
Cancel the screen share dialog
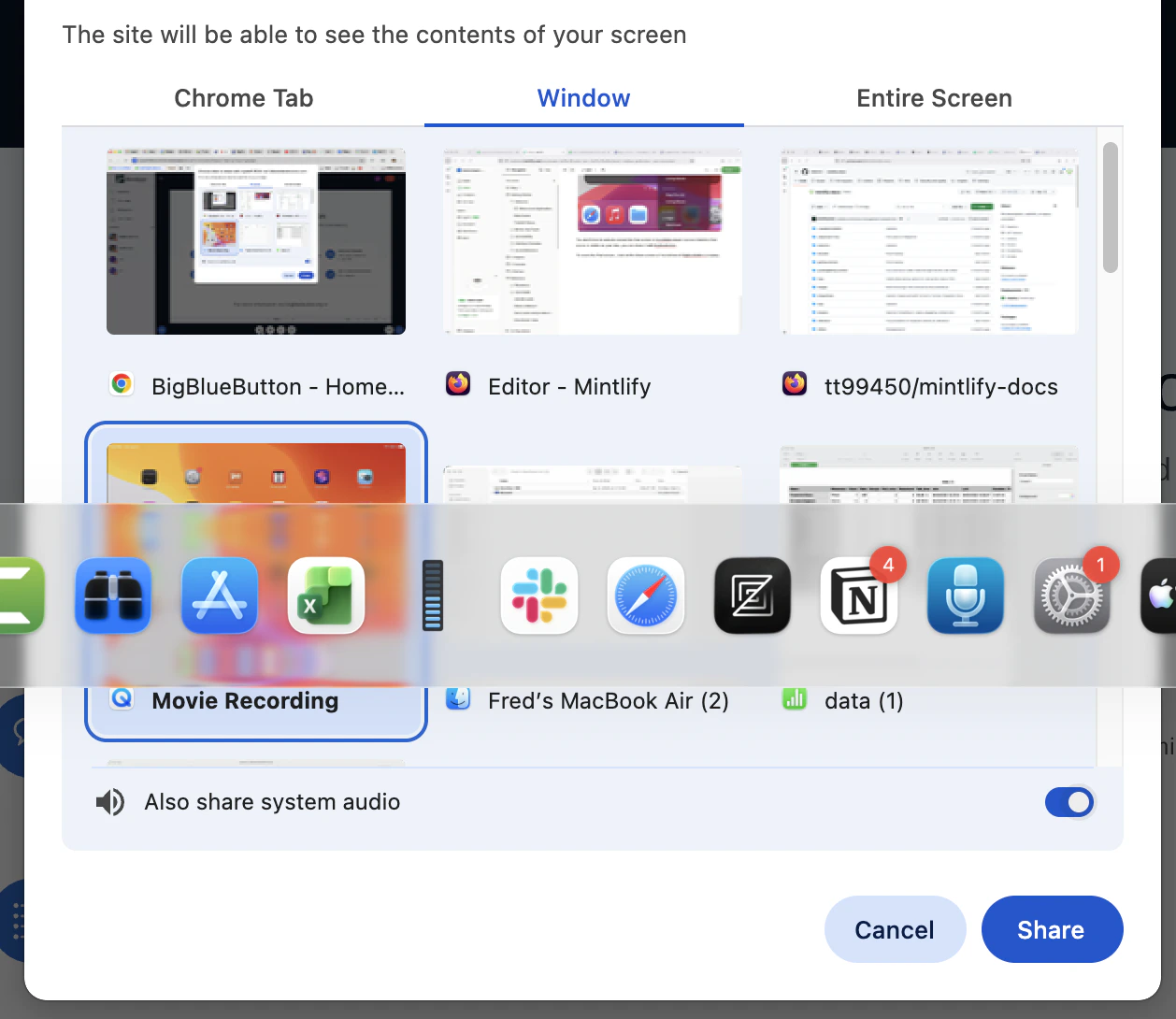tap(895, 929)
